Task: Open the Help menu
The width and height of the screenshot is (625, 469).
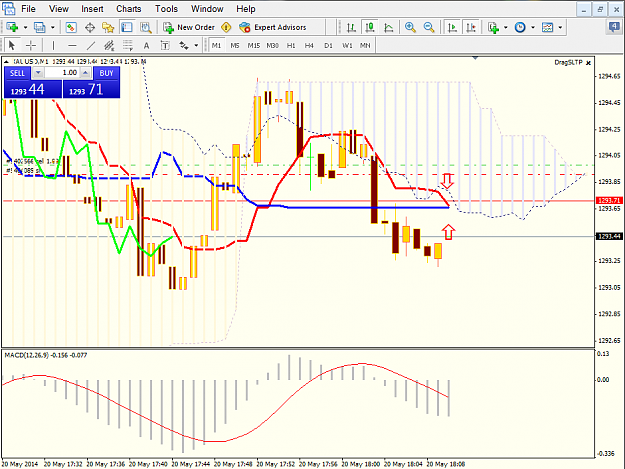Action: (246, 9)
